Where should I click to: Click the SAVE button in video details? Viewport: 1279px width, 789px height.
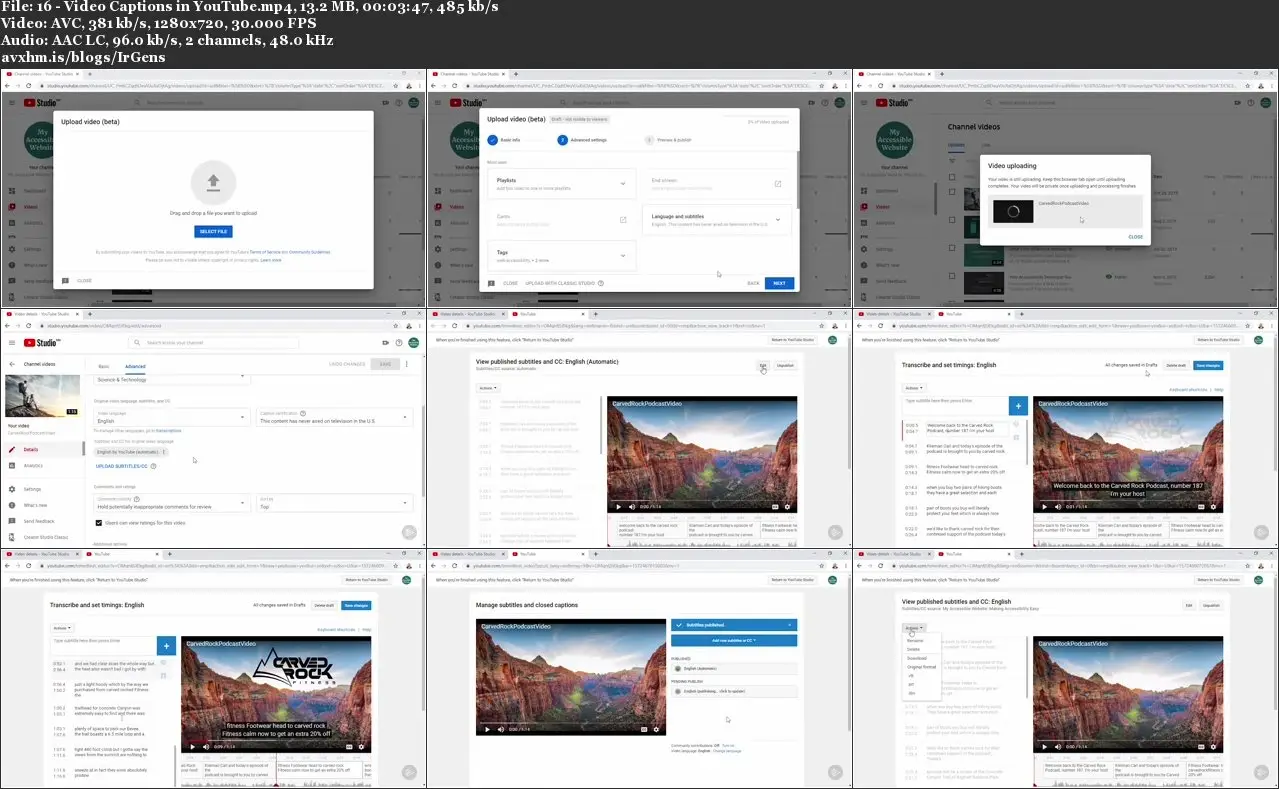(385, 364)
